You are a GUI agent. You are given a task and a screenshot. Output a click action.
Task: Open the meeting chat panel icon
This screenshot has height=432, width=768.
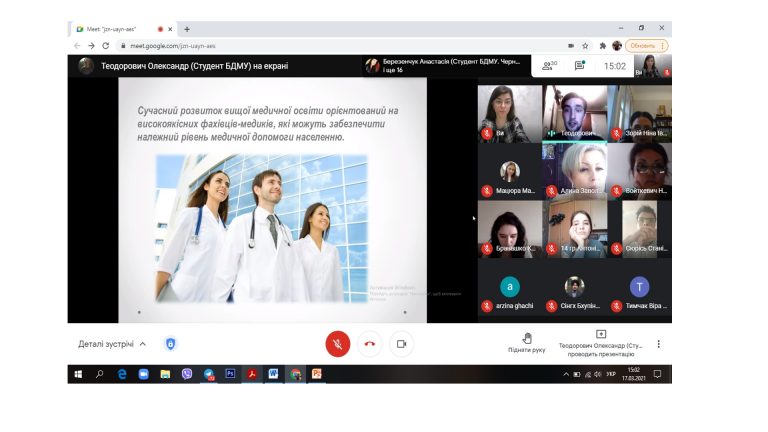pos(579,66)
